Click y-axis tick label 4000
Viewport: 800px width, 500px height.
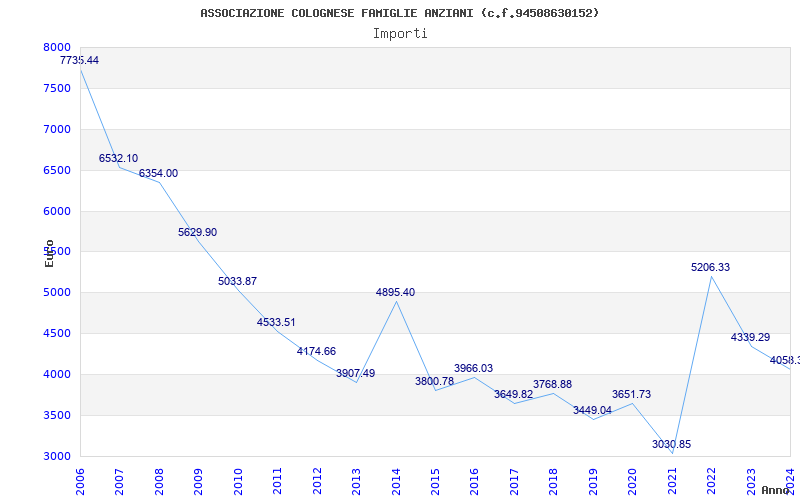pos(57,374)
